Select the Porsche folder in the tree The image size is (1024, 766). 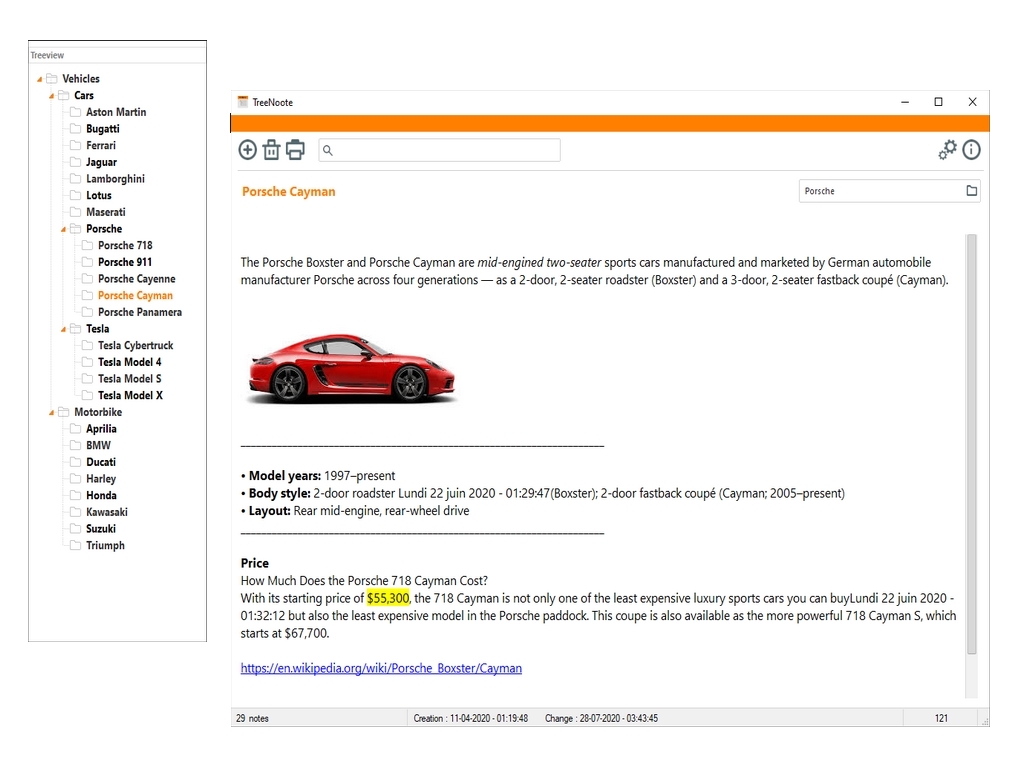[104, 229]
